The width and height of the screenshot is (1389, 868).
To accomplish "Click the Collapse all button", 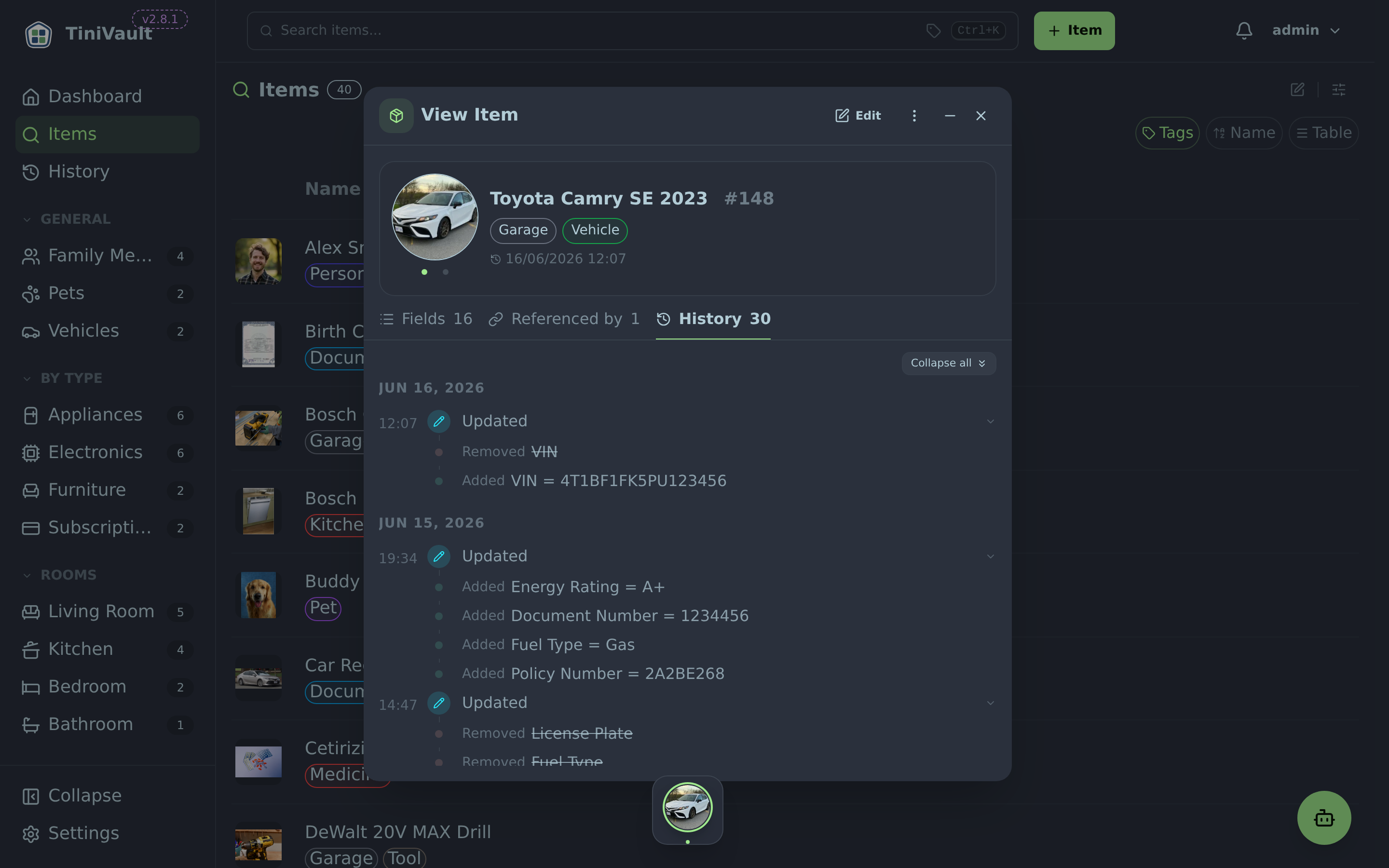I will 948,364.
